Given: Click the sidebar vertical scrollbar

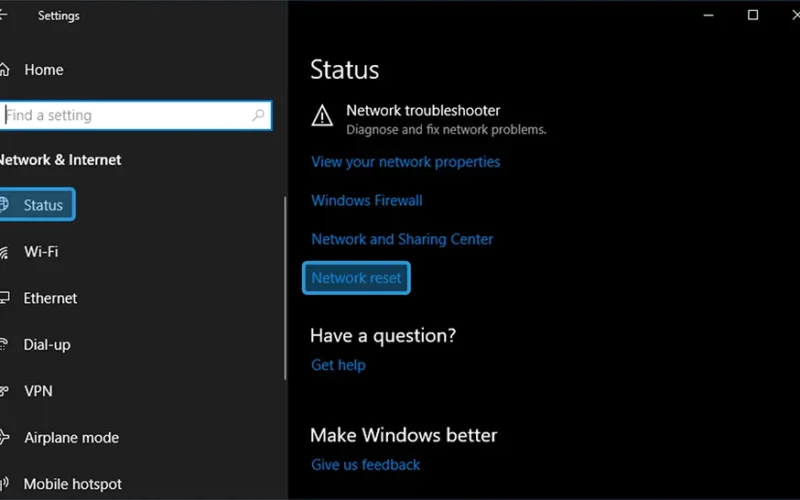Looking at the screenshot, I should pos(285,288).
